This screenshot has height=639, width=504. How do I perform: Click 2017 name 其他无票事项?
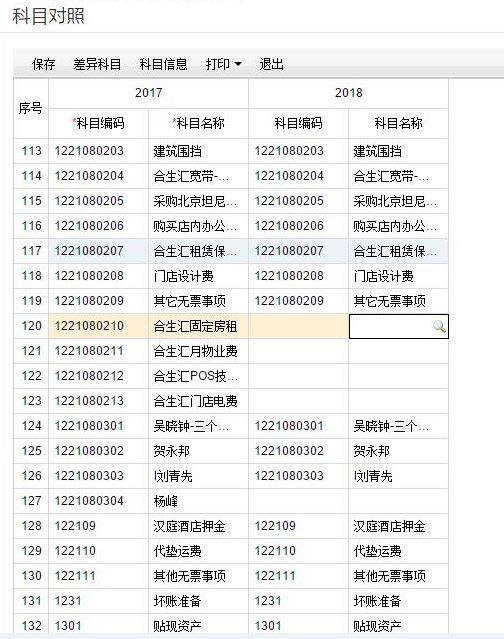point(189,576)
